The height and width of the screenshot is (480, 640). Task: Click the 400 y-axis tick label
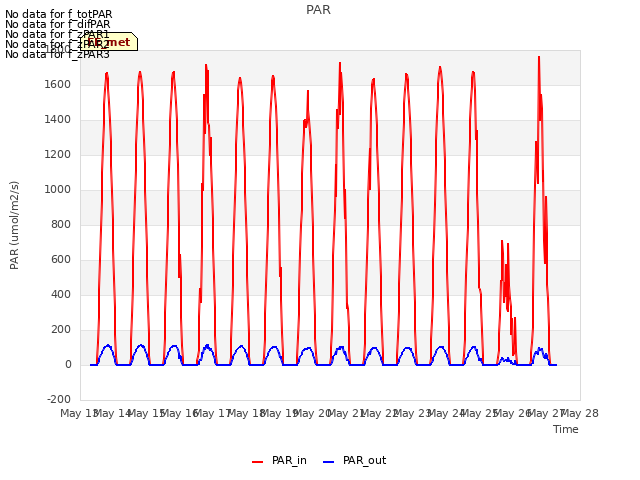(x=61, y=294)
